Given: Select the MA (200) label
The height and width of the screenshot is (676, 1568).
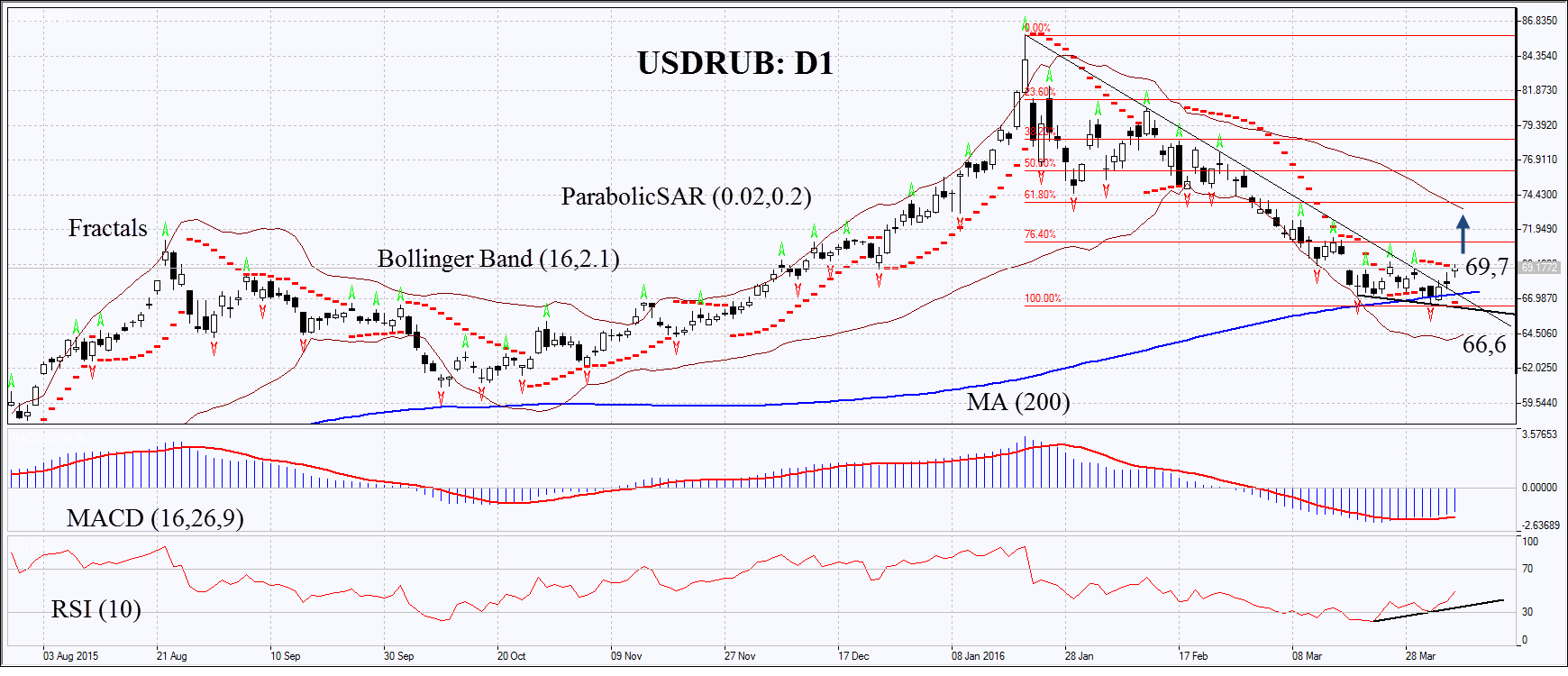Looking at the screenshot, I should [1018, 402].
